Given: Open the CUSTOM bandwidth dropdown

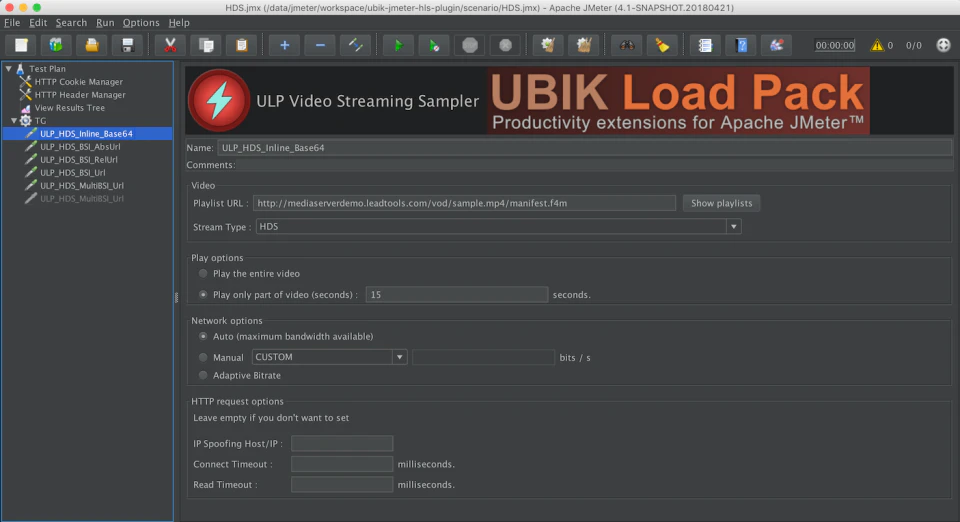Looking at the screenshot, I should point(329,357).
